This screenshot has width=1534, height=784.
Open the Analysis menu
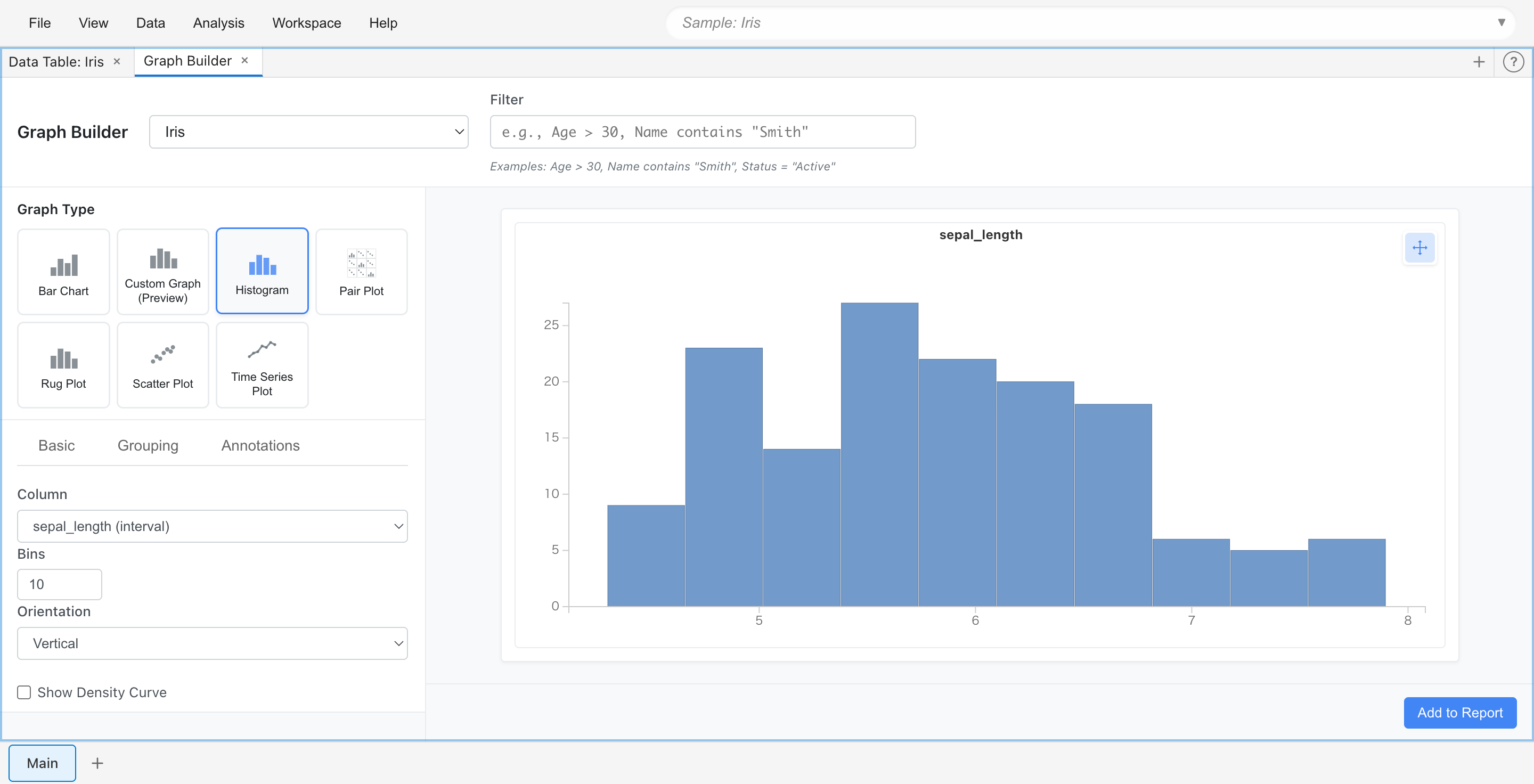pyautogui.click(x=218, y=22)
